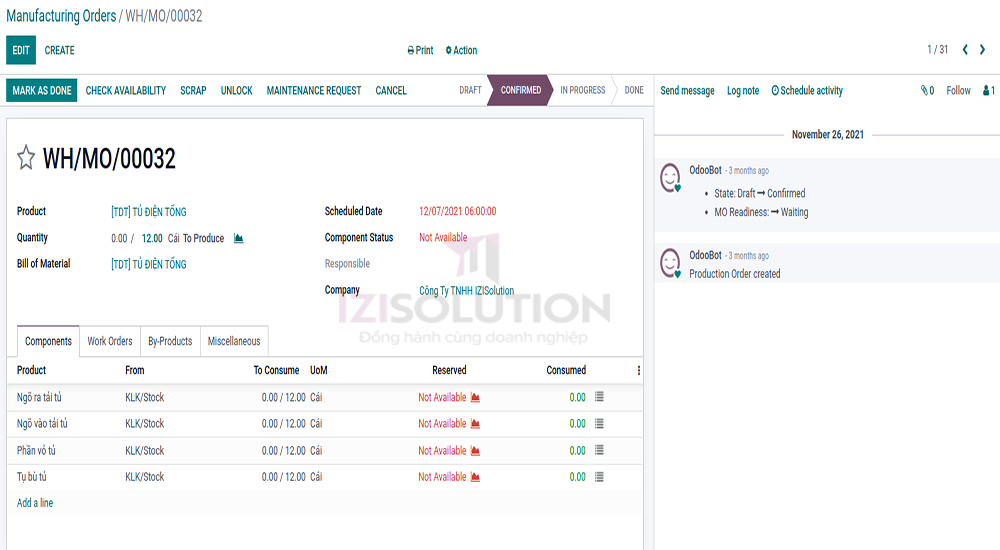Open Bill of Material [TDT] TỦ ĐIỆN TỔNG link

[149, 264]
